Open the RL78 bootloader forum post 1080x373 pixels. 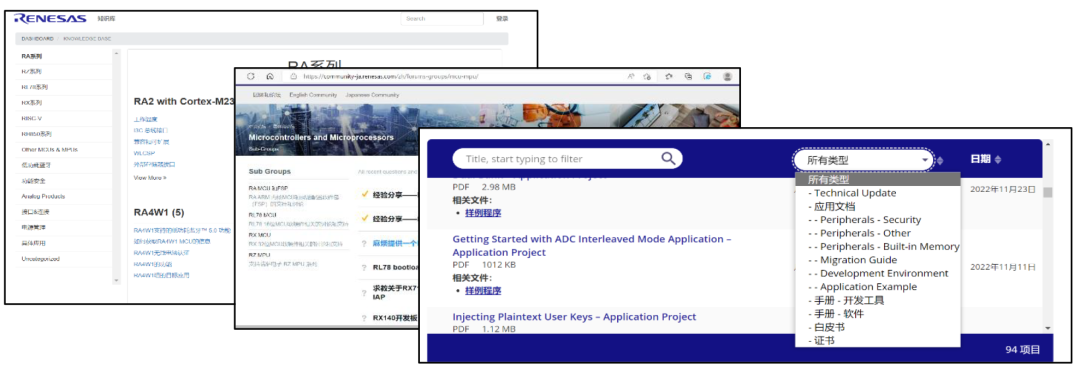pyautogui.click(x=395, y=268)
